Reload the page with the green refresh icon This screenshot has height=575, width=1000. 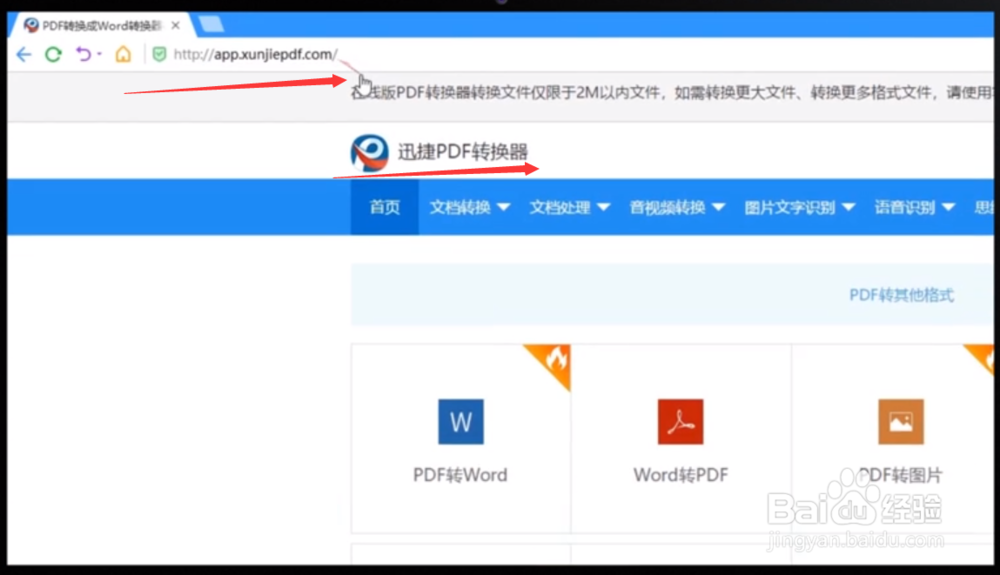[x=54, y=55]
